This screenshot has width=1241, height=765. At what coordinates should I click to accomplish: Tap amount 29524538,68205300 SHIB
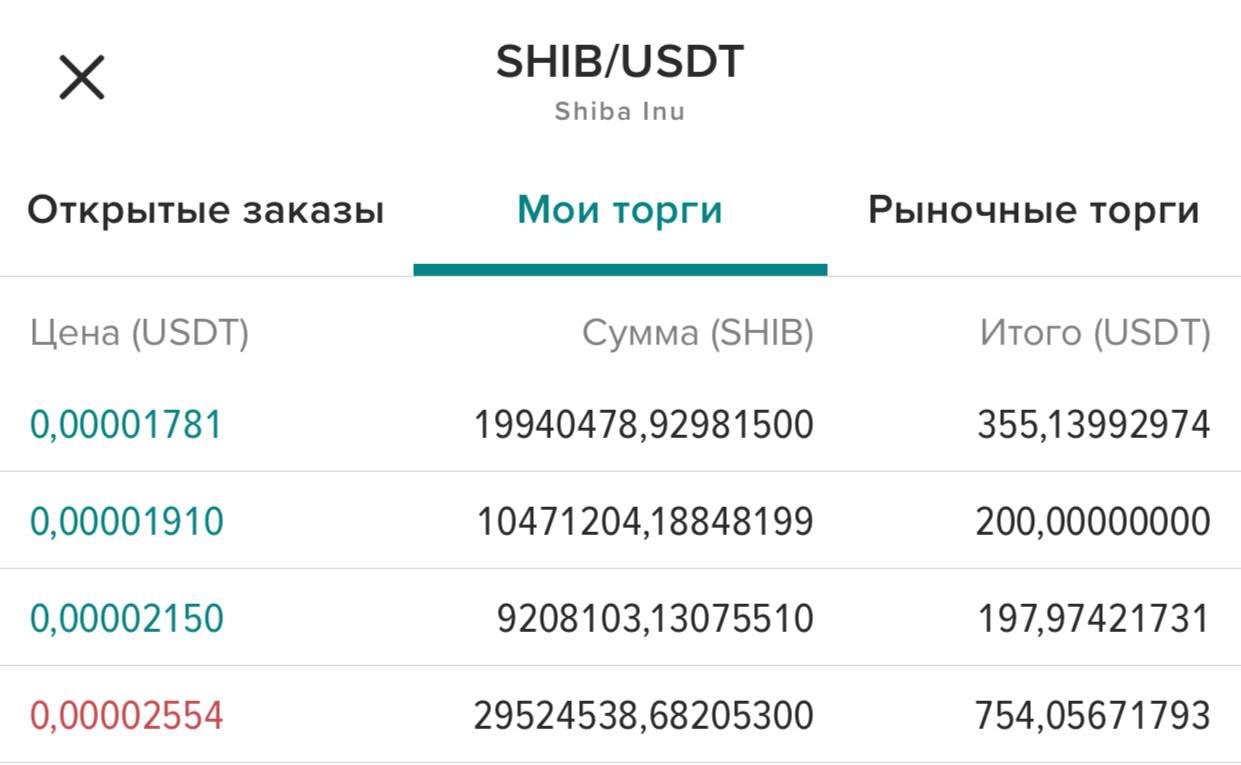644,716
